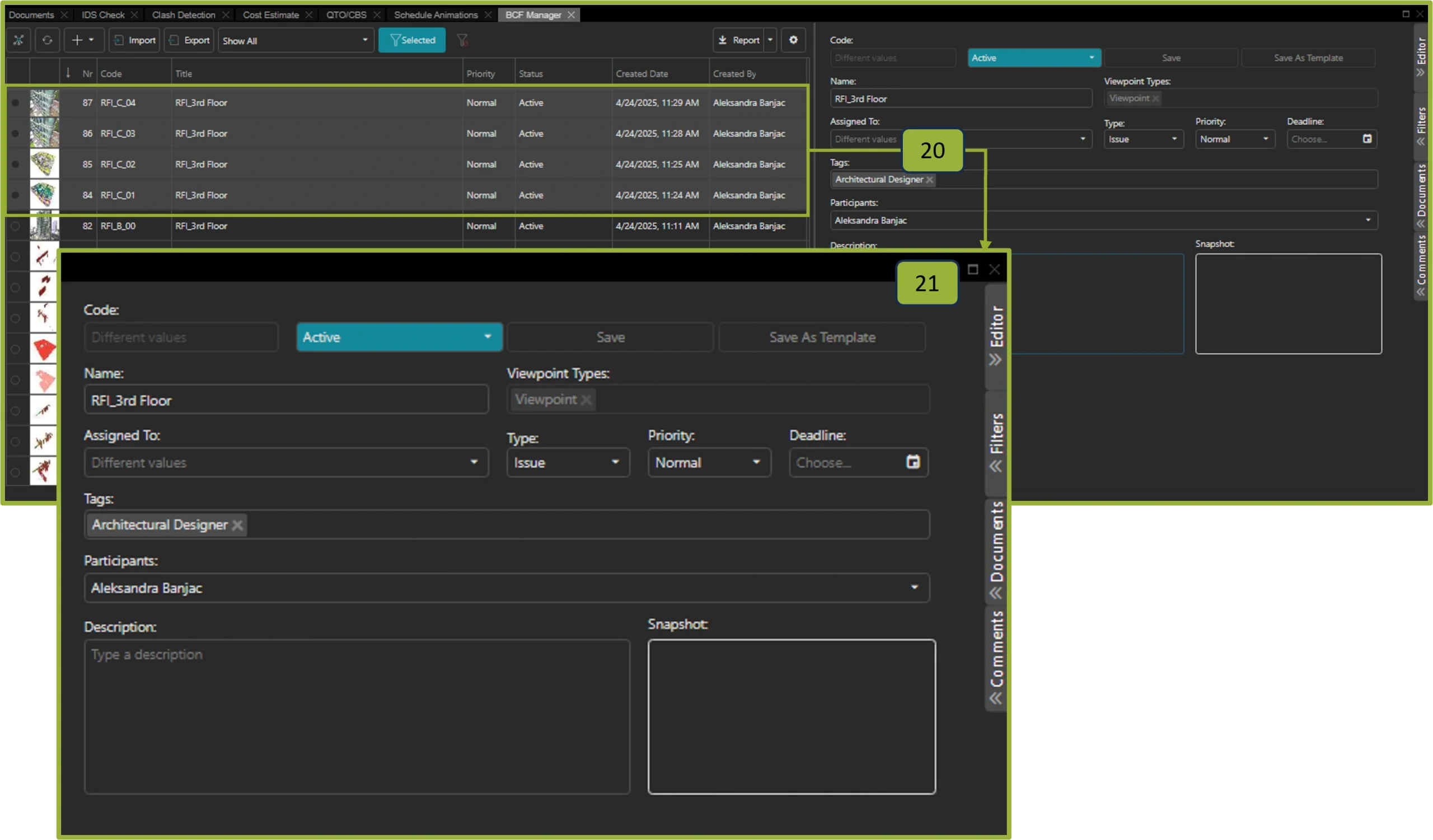Viewport: 1433px width, 840px height.
Task: Select radio beside pink polygon thumbnail
Action: 15,379
